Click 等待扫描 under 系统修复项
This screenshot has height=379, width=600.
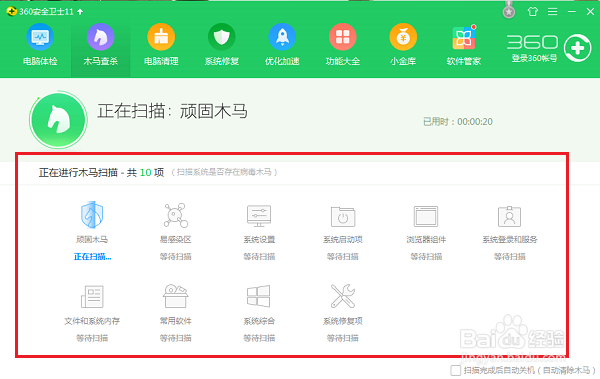(x=343, y=338)
